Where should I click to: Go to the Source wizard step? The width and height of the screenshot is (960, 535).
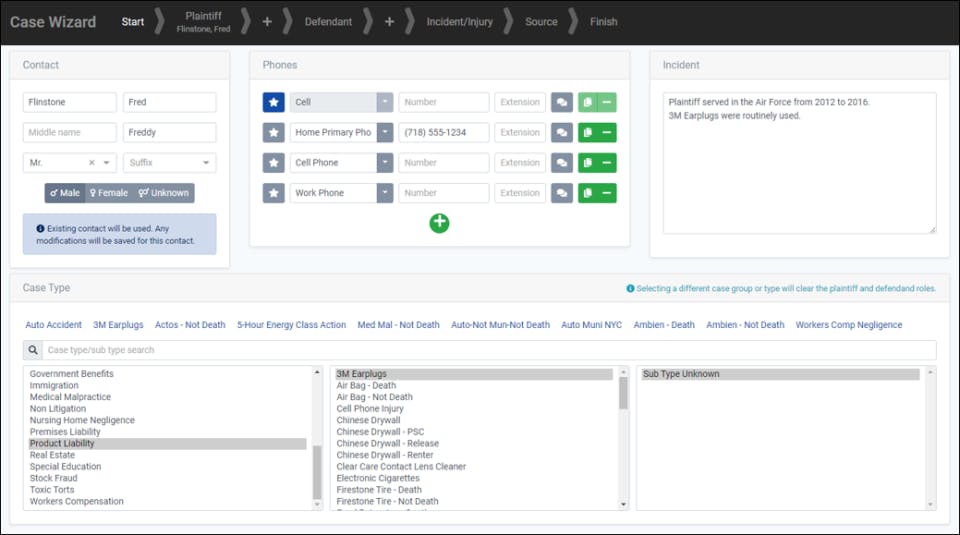[541, 21]
